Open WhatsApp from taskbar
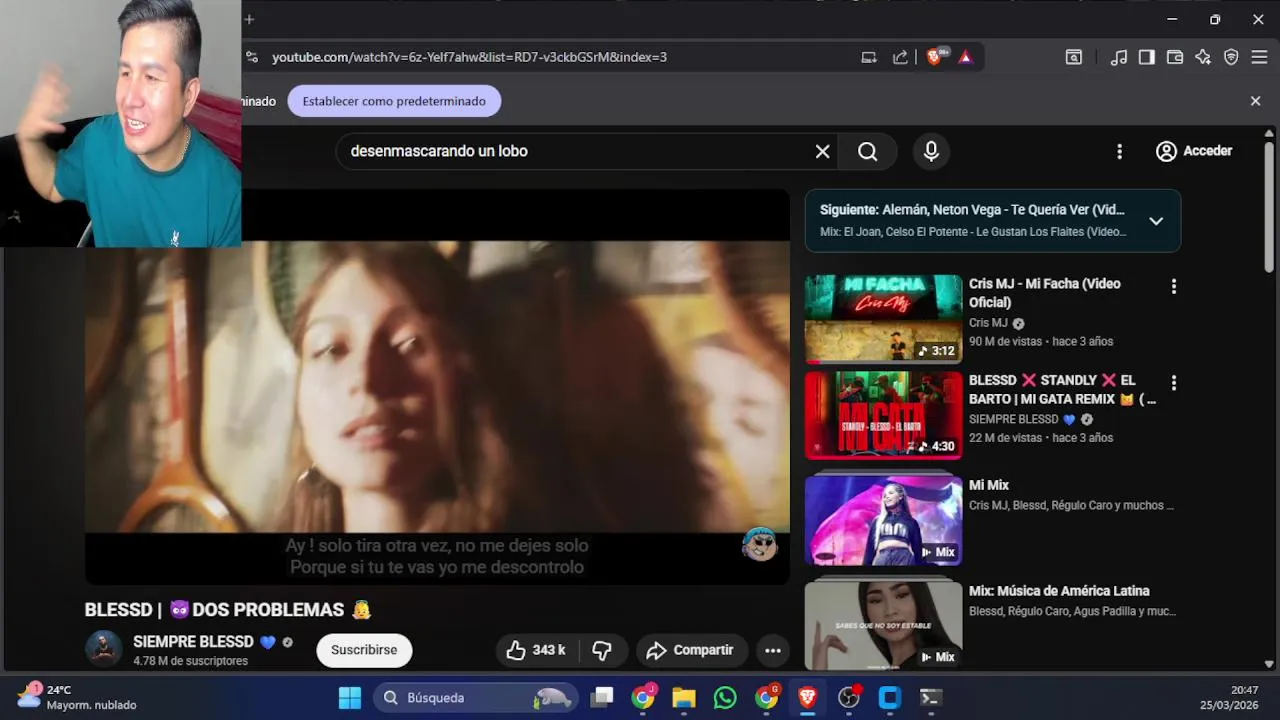1280x720 pixels. [725, 698]
